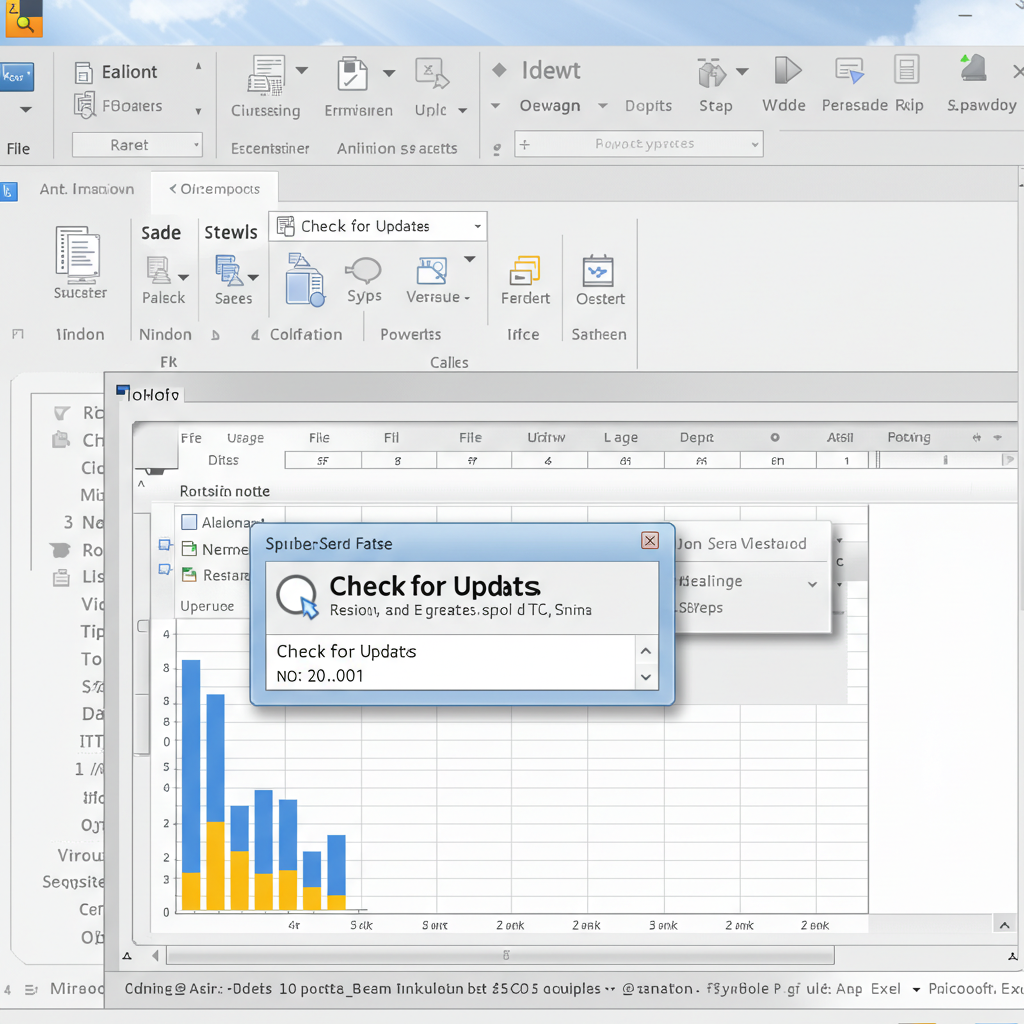Click the S.pawdoy icon
Viewport: 1024px width, 1024px height.
point(973,68)
